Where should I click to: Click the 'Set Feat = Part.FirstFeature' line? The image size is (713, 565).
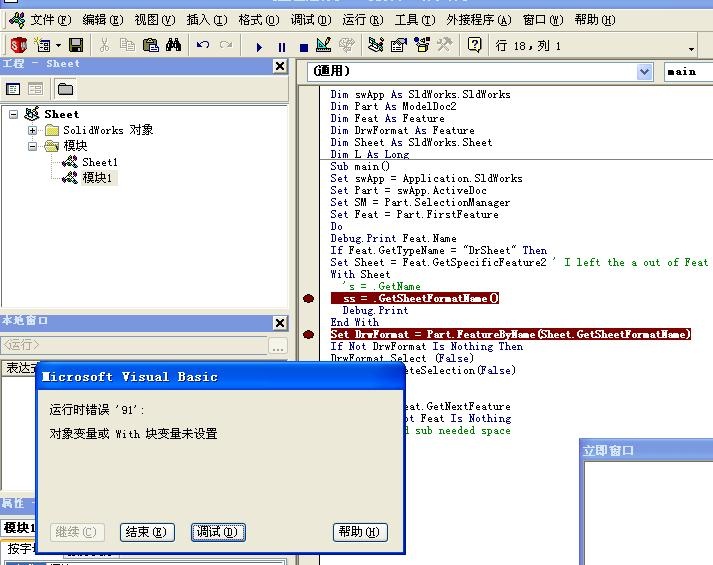point(414,215)
